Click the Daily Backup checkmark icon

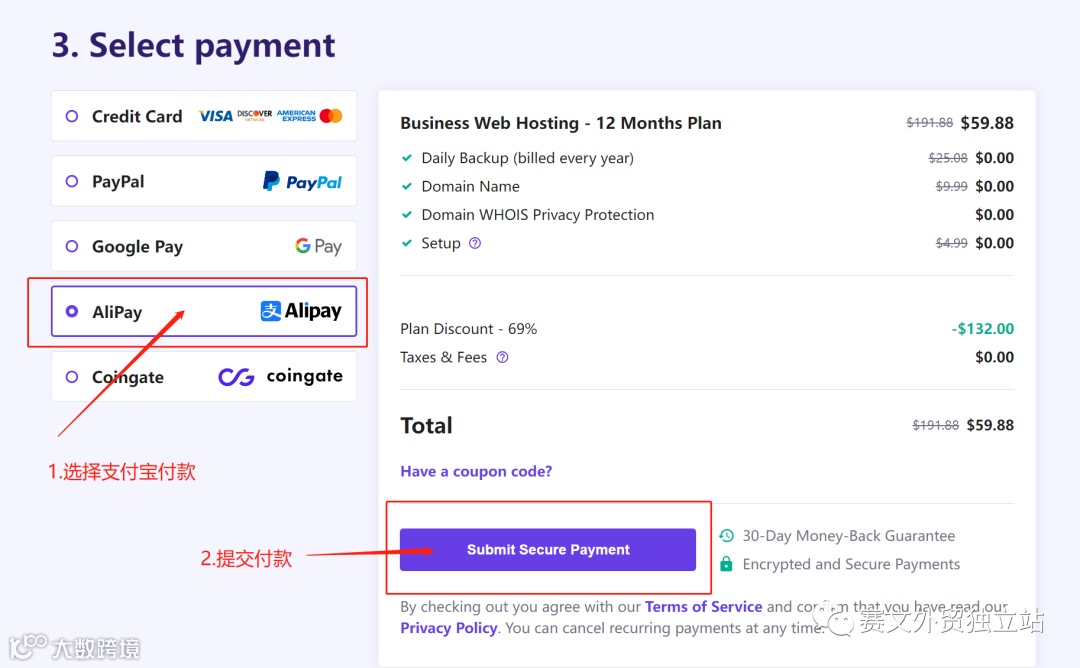click(x=406, y=158)
